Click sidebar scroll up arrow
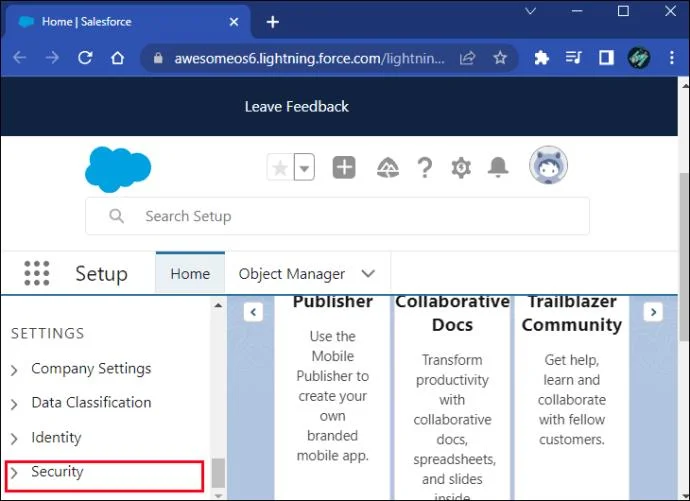The width and height of the screenshot is (690, 501). point(218,305)
